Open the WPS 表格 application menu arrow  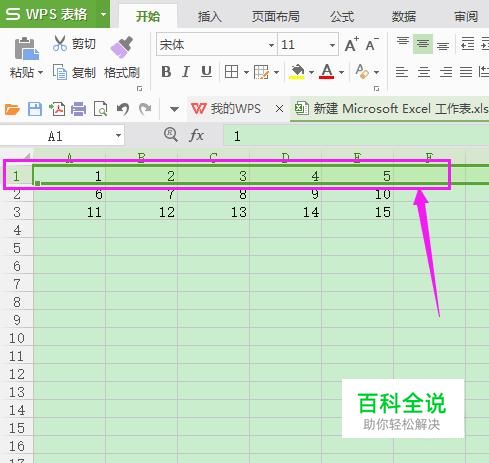[103, 14]
